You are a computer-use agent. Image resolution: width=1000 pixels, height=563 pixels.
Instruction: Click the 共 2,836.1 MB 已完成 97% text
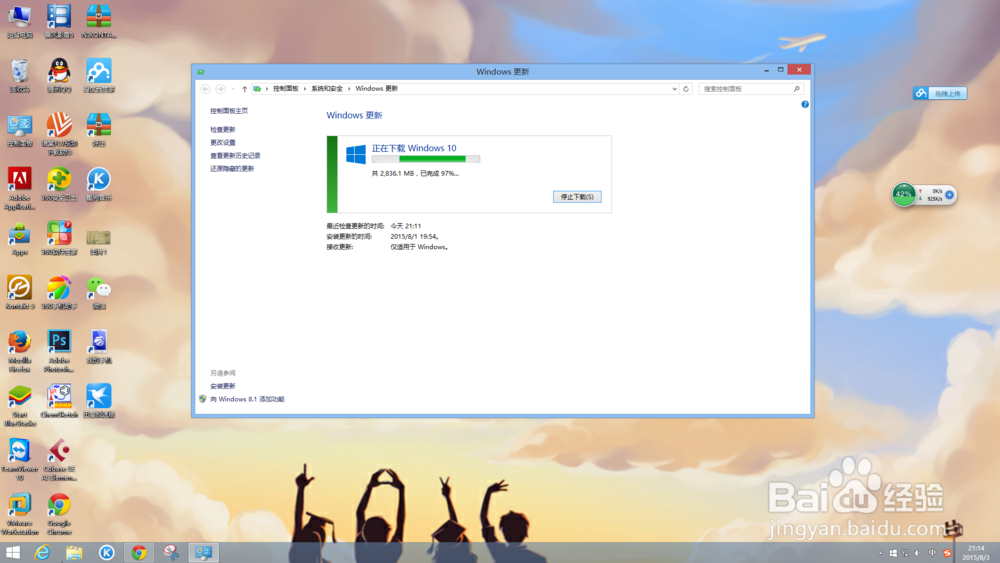click(x=415, y=173)
